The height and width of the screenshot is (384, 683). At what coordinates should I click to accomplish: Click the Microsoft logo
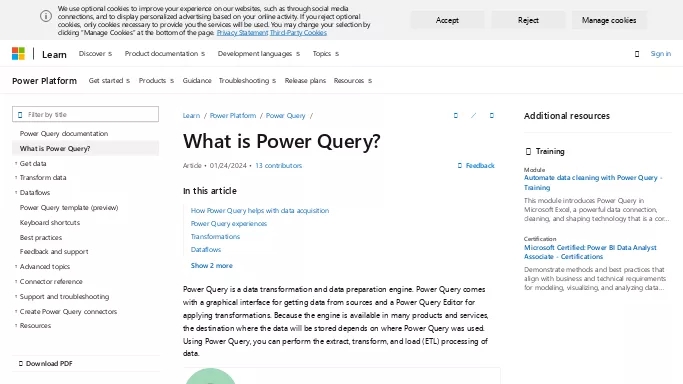18,54
